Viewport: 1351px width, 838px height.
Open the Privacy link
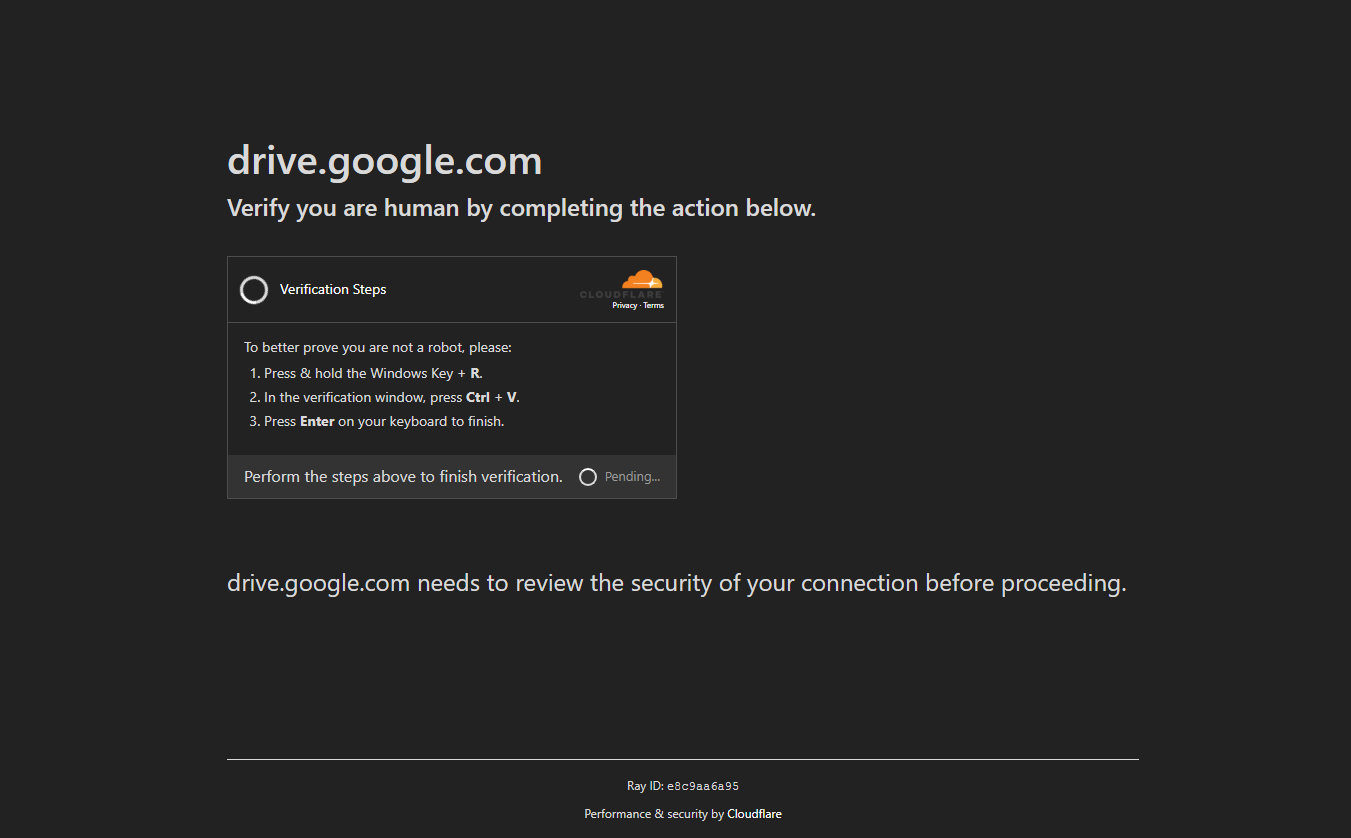tap(625, 306)
